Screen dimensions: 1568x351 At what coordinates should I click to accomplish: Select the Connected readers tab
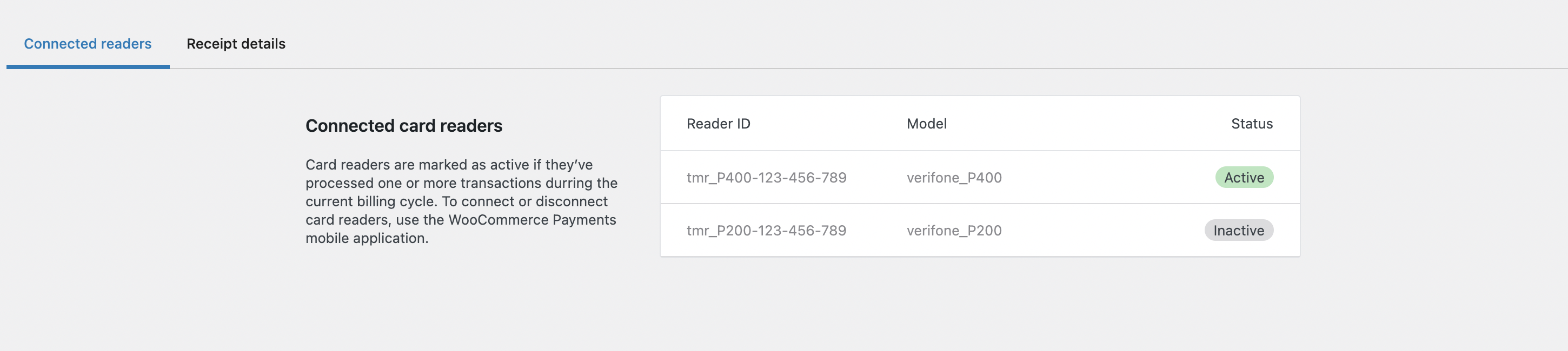[88, 44]
